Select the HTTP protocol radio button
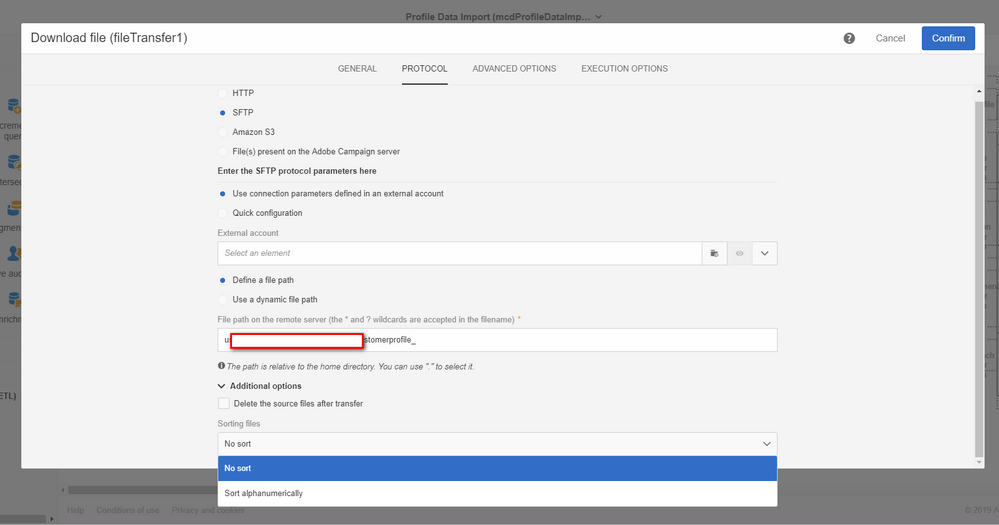The width and height of the screenshot is (999, 525). (222, 93)
